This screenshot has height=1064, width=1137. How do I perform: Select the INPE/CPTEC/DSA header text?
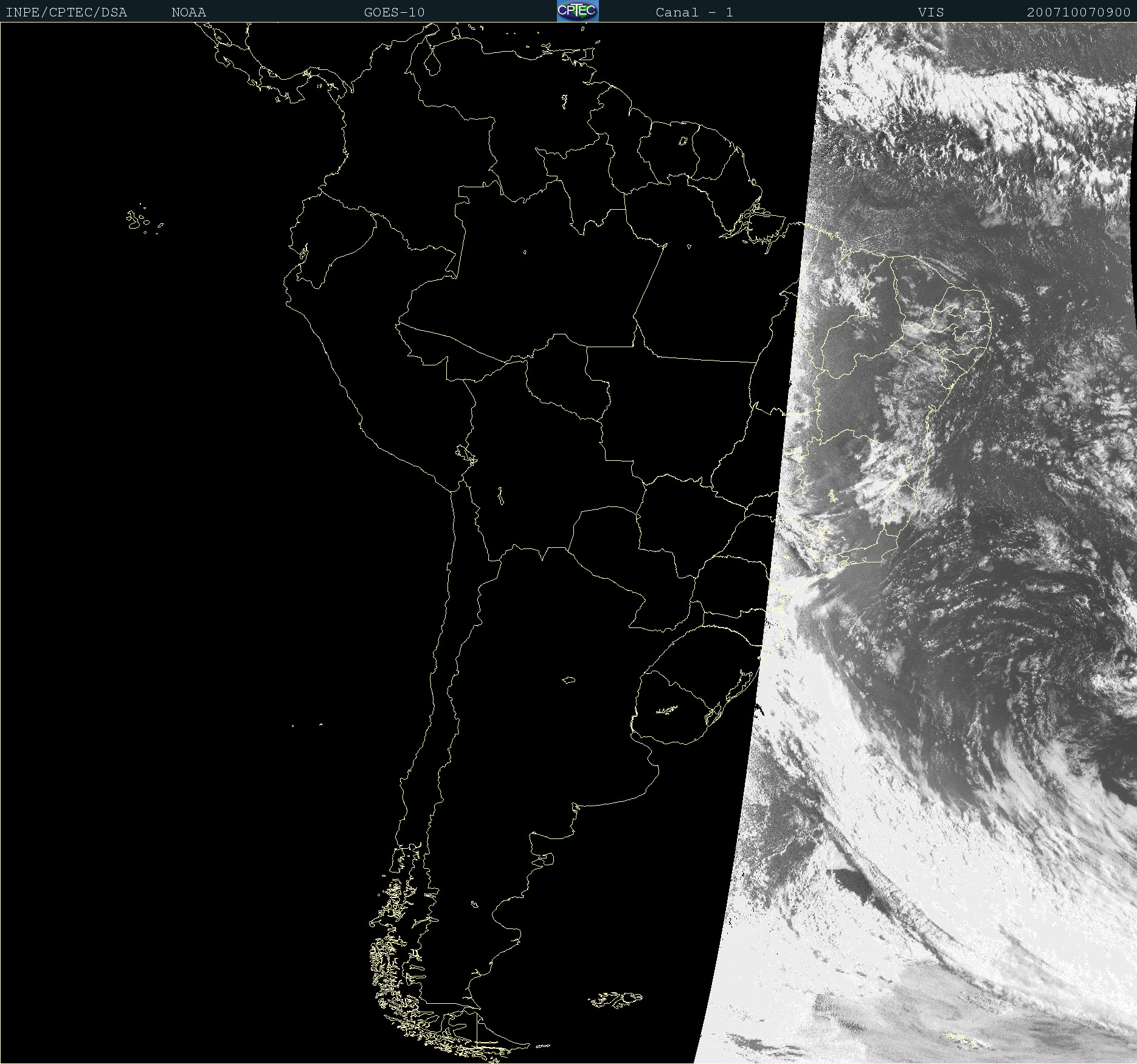coord(66,12)
